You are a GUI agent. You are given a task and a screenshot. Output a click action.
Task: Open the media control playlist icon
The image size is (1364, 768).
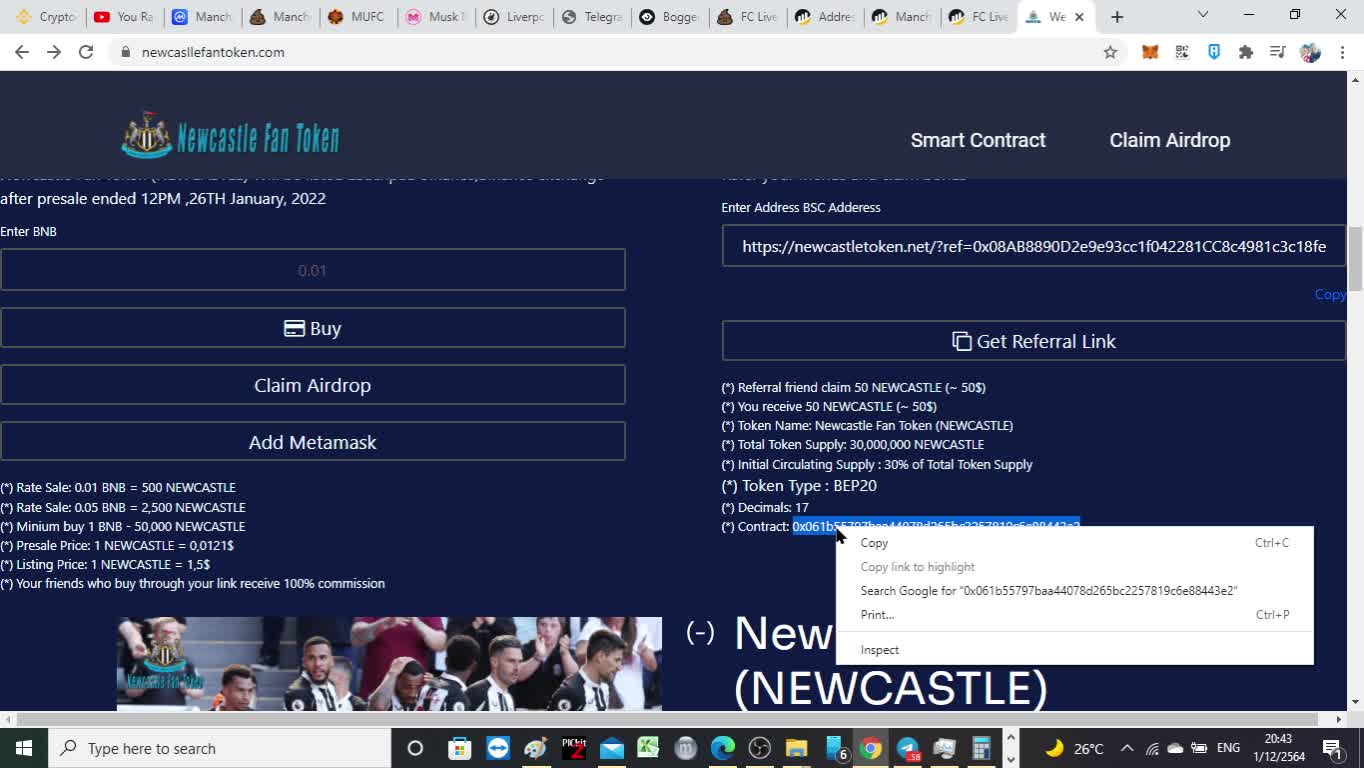coord(1278,52)
